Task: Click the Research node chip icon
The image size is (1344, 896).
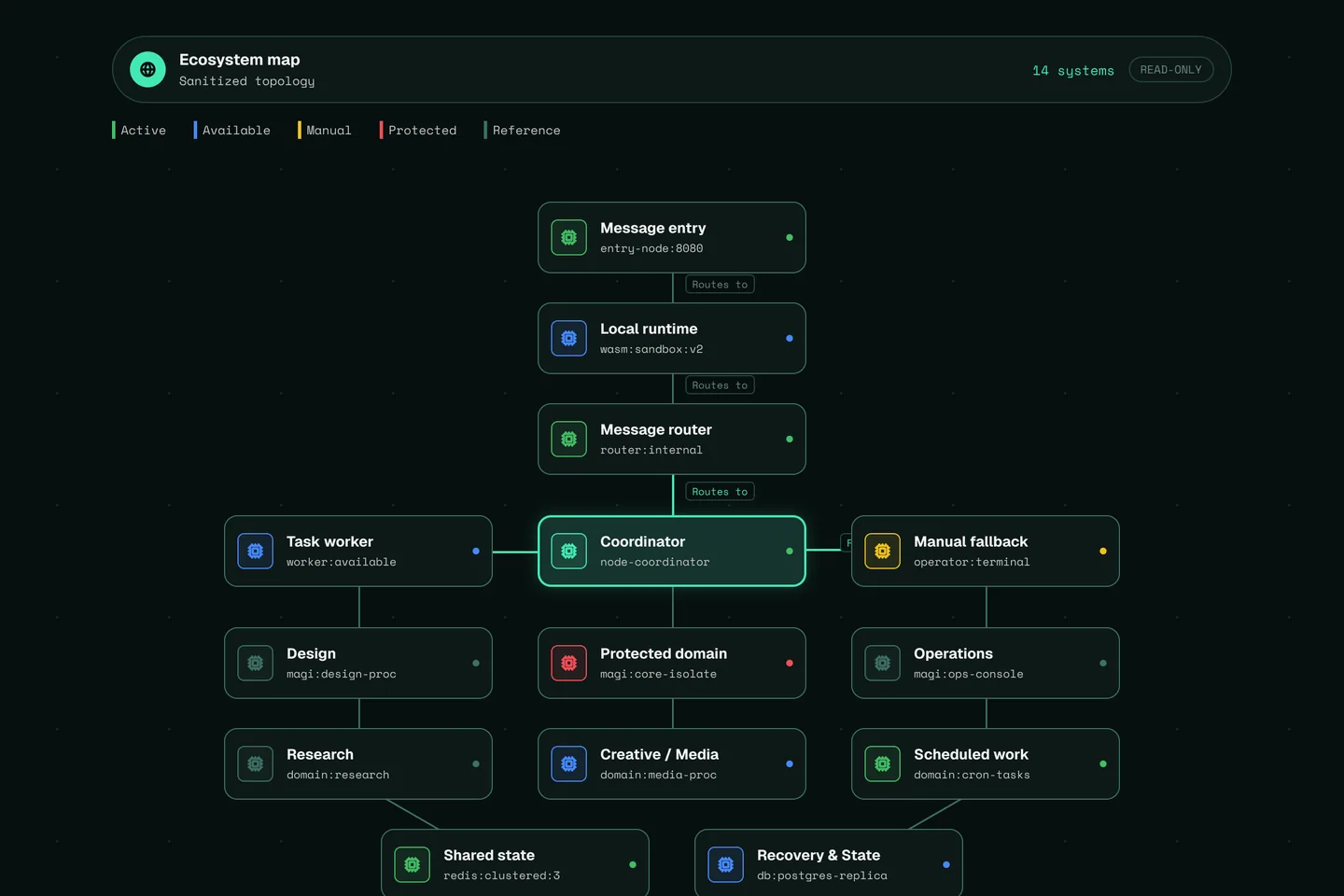Action: (255, 763)
